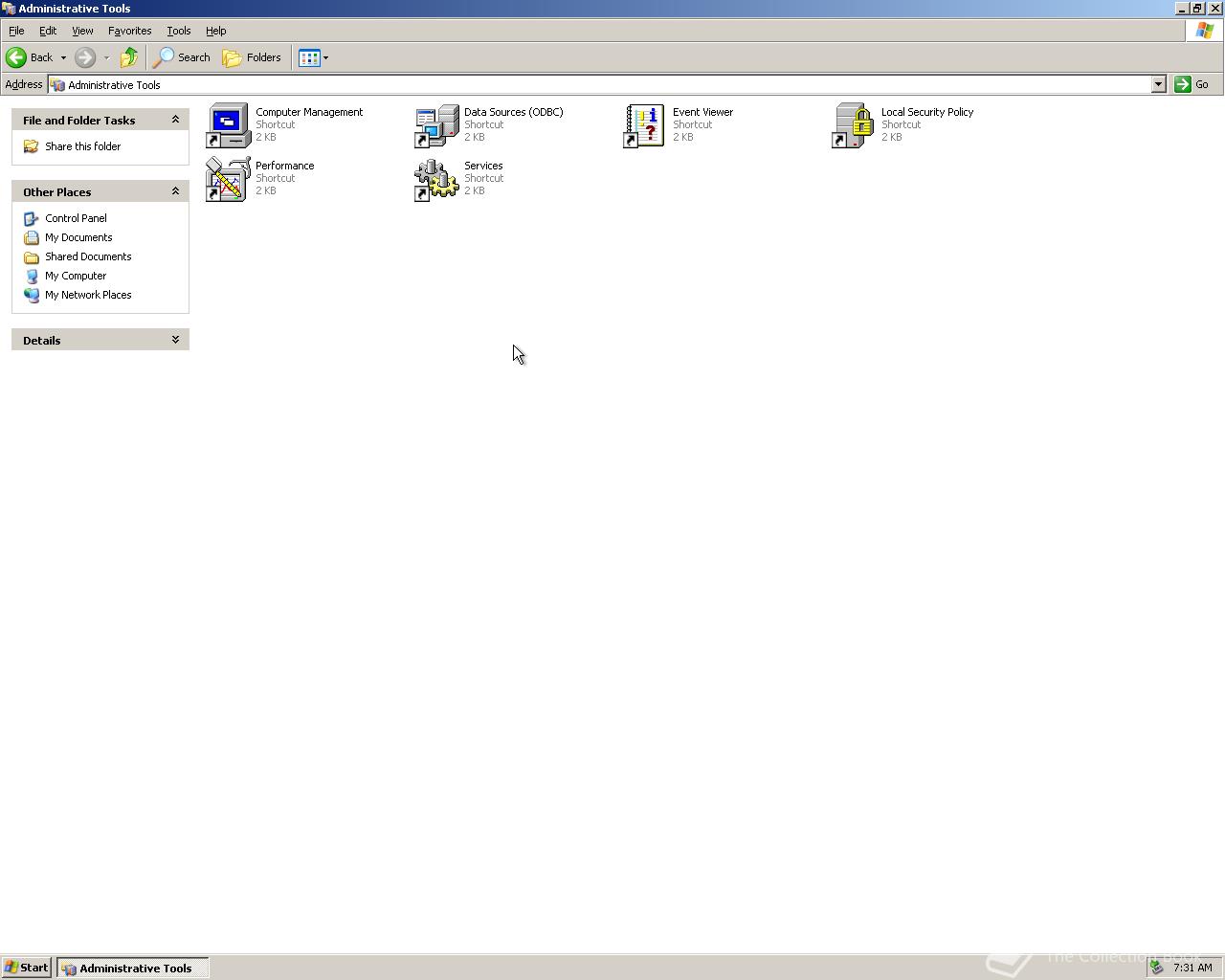Open the Start menu
Screen dimensions: 1225x980
(27, 968)
